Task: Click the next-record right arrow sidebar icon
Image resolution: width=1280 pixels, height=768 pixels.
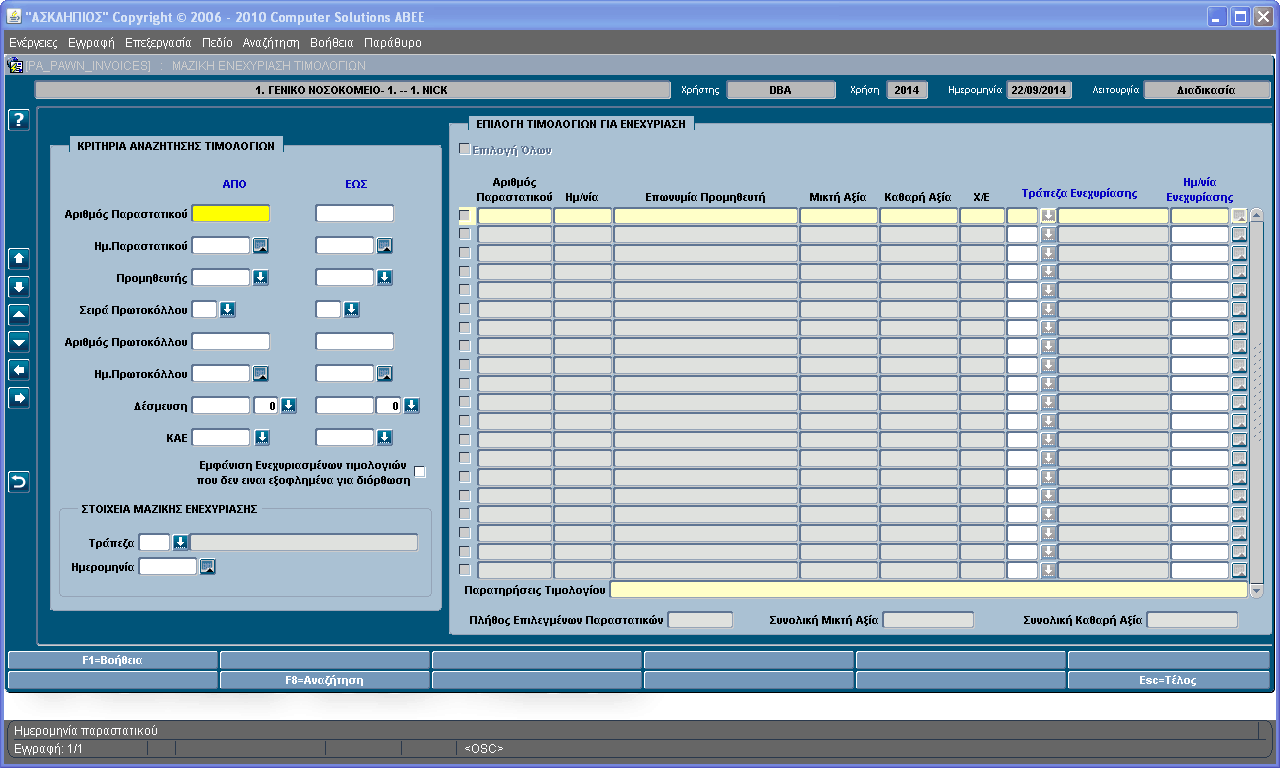Action: pos(19,398)
